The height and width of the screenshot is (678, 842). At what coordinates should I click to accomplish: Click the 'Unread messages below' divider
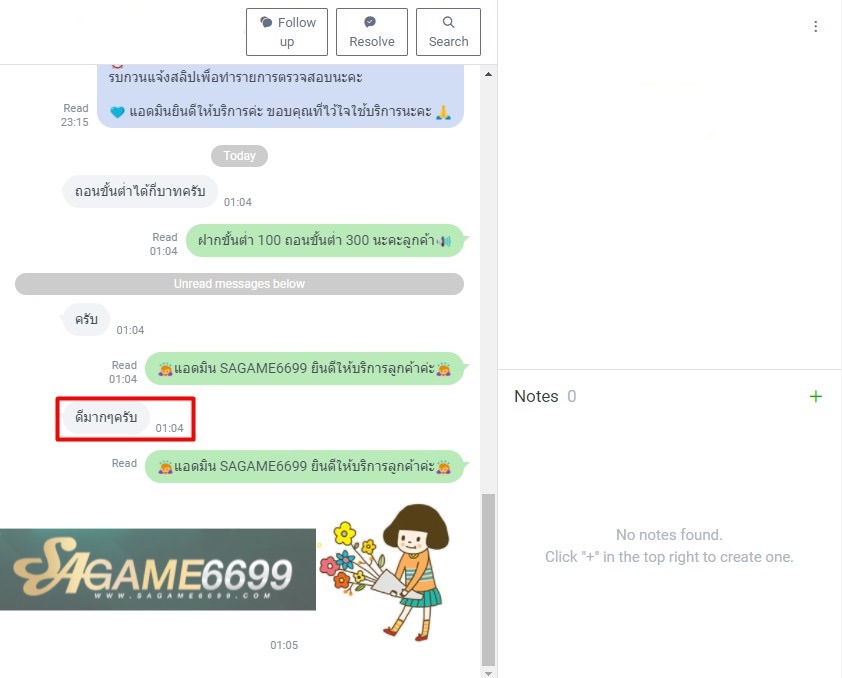pyautogui.click(x=239, y=284)
